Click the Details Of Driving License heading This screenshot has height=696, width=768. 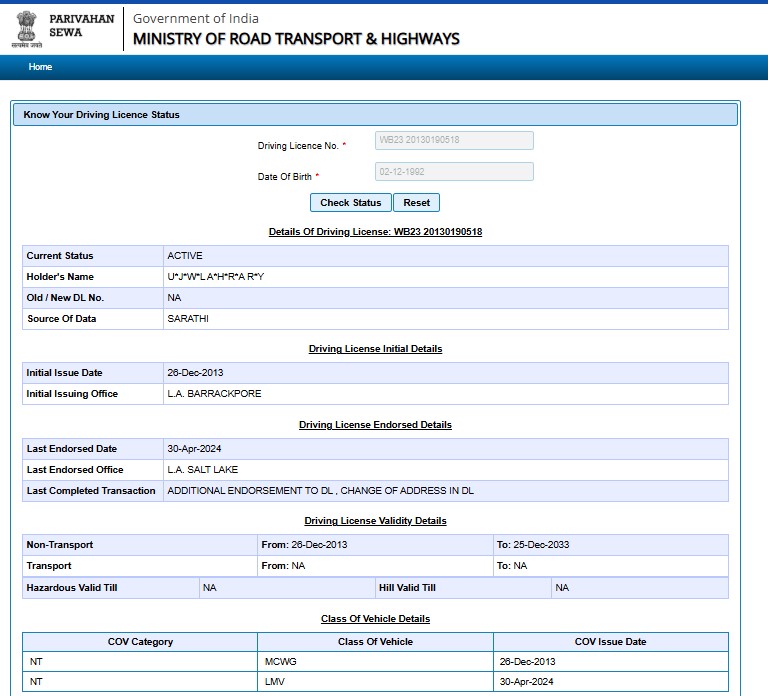pos(375,232)
